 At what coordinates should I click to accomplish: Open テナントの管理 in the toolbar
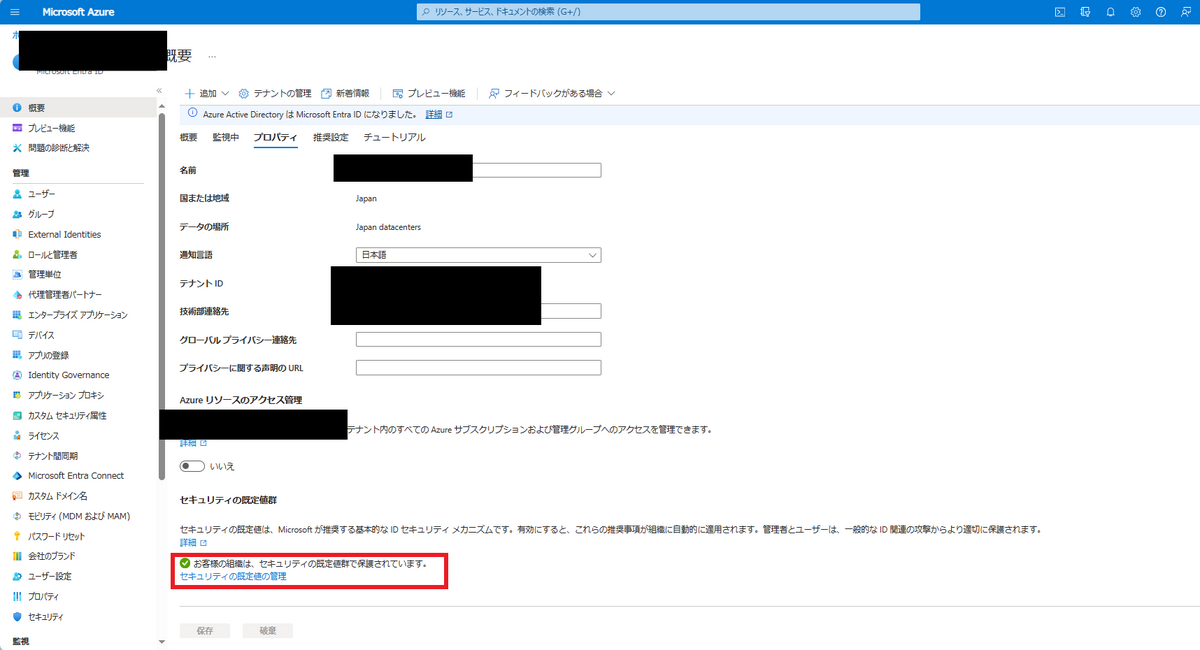click(x=275, y=93)
